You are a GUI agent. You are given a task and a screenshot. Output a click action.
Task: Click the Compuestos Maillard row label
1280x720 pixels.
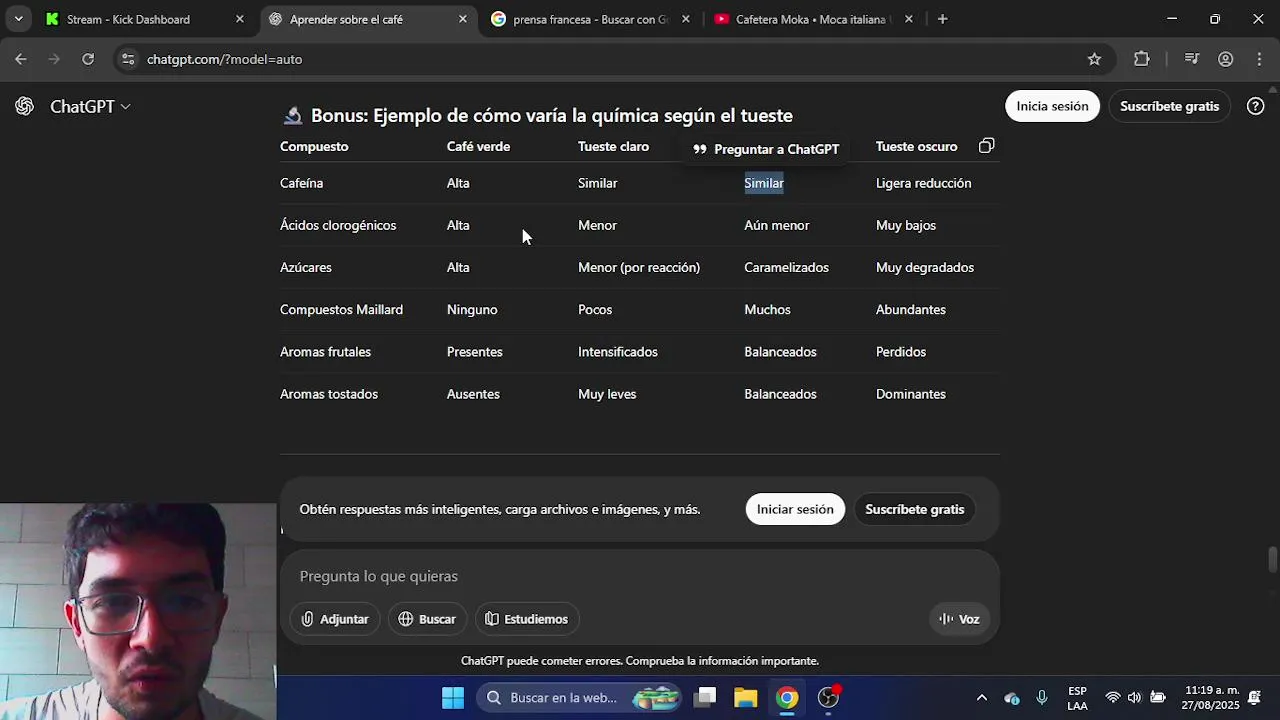tap(341, 309)
